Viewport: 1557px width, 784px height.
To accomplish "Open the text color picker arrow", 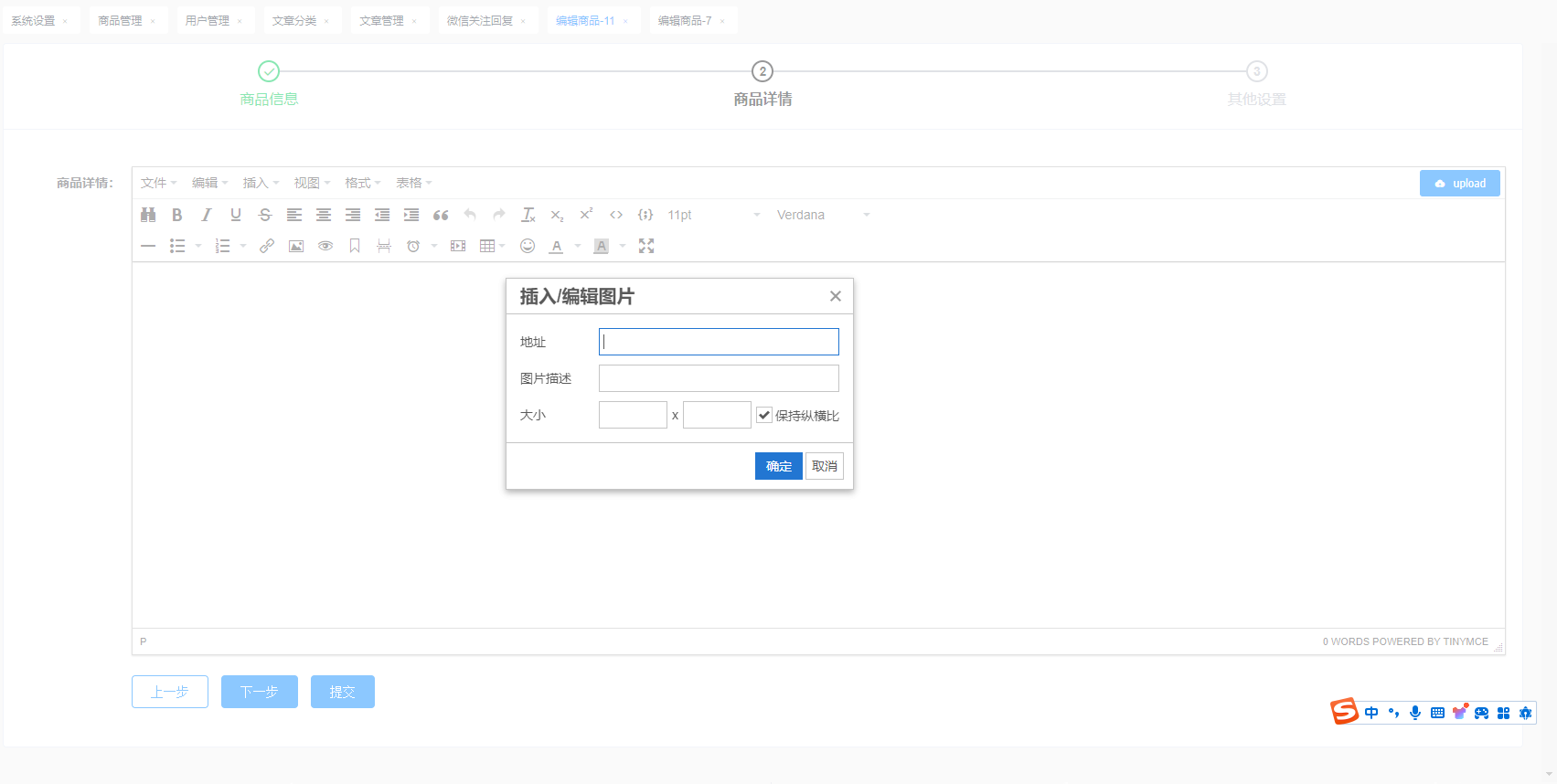I will click(578, 246).
